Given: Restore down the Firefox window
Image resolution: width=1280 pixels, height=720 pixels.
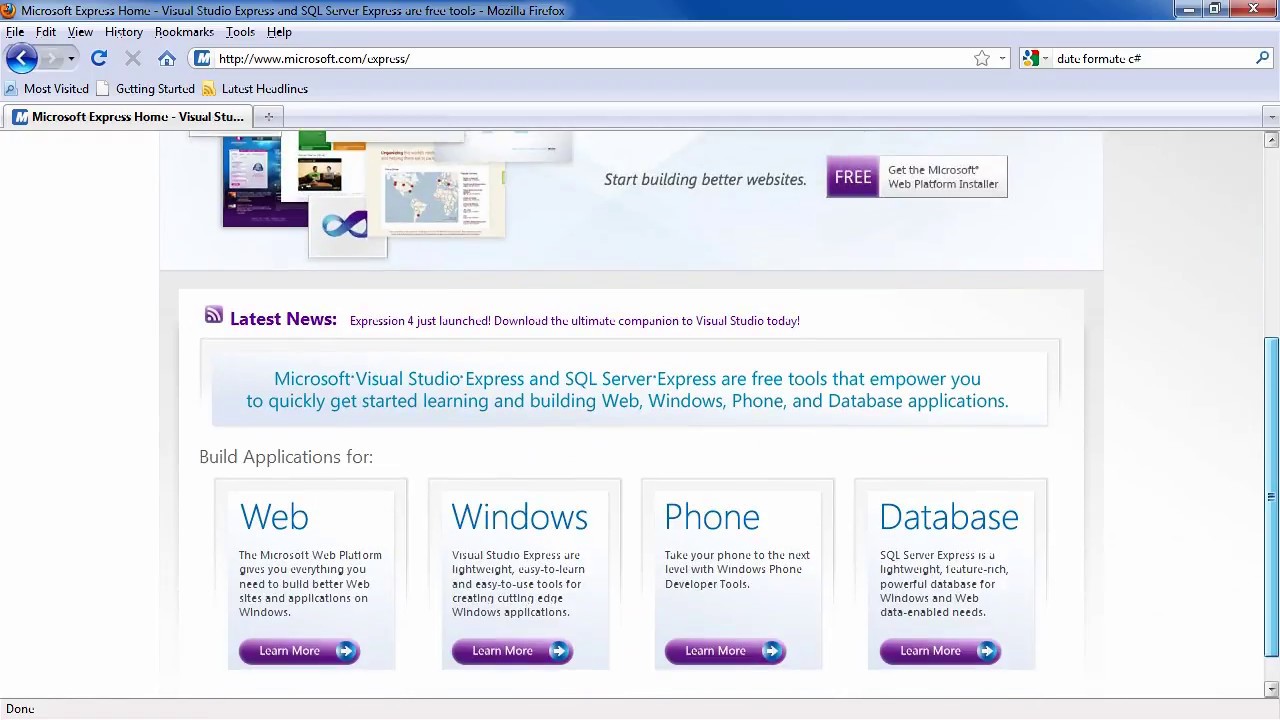Looking at the screenshot, I should click(x=1215, y=10).
